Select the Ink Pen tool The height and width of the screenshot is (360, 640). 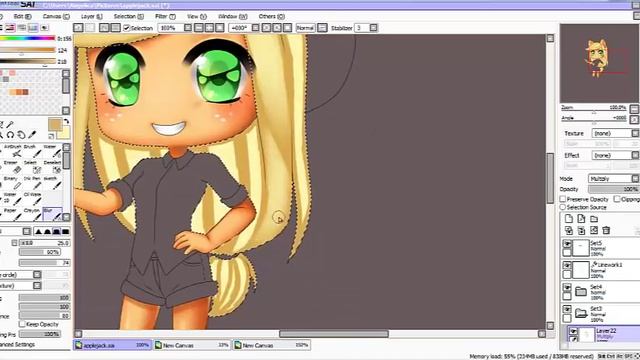(x=33, y=183)
